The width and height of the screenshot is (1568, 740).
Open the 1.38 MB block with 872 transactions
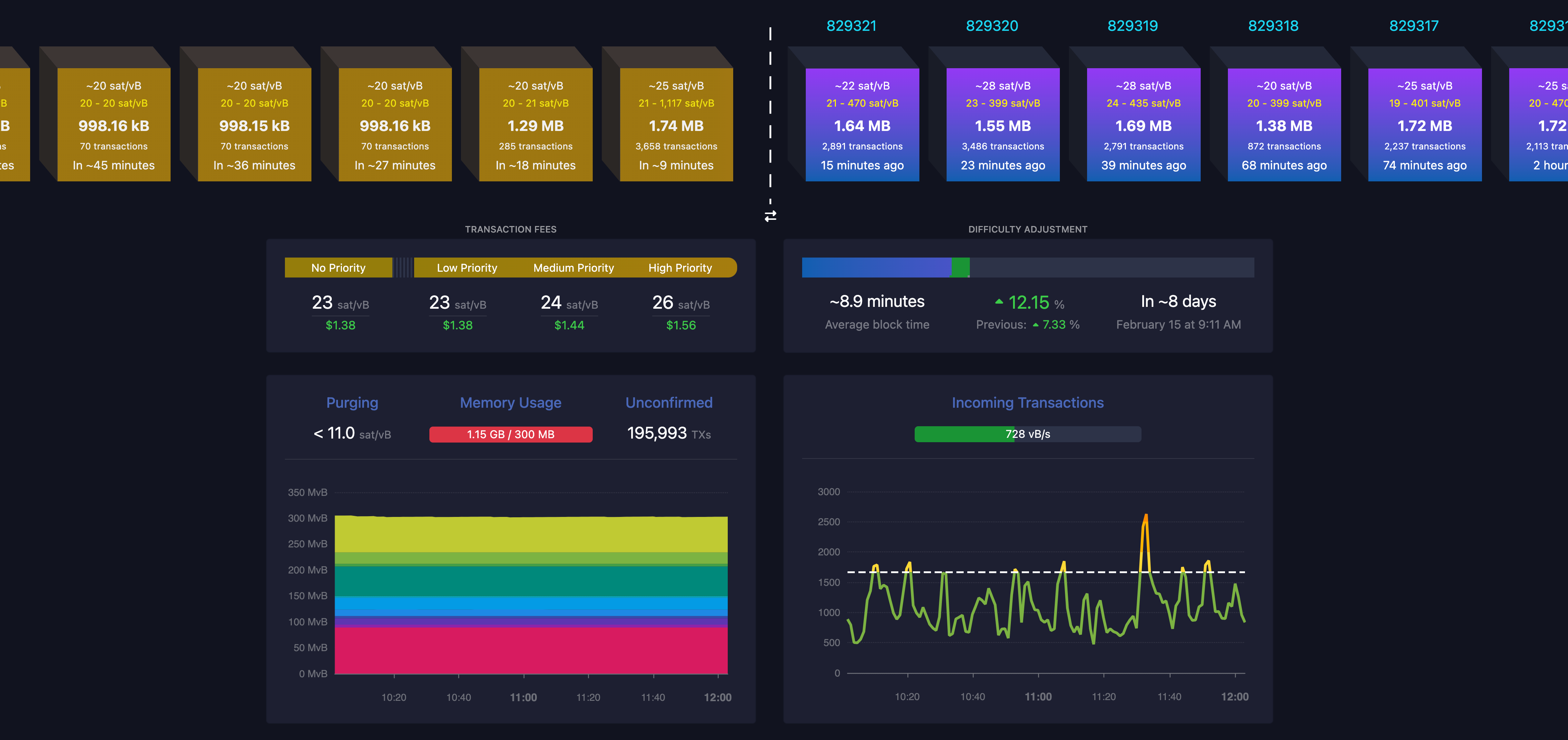tap(1284, 125)
